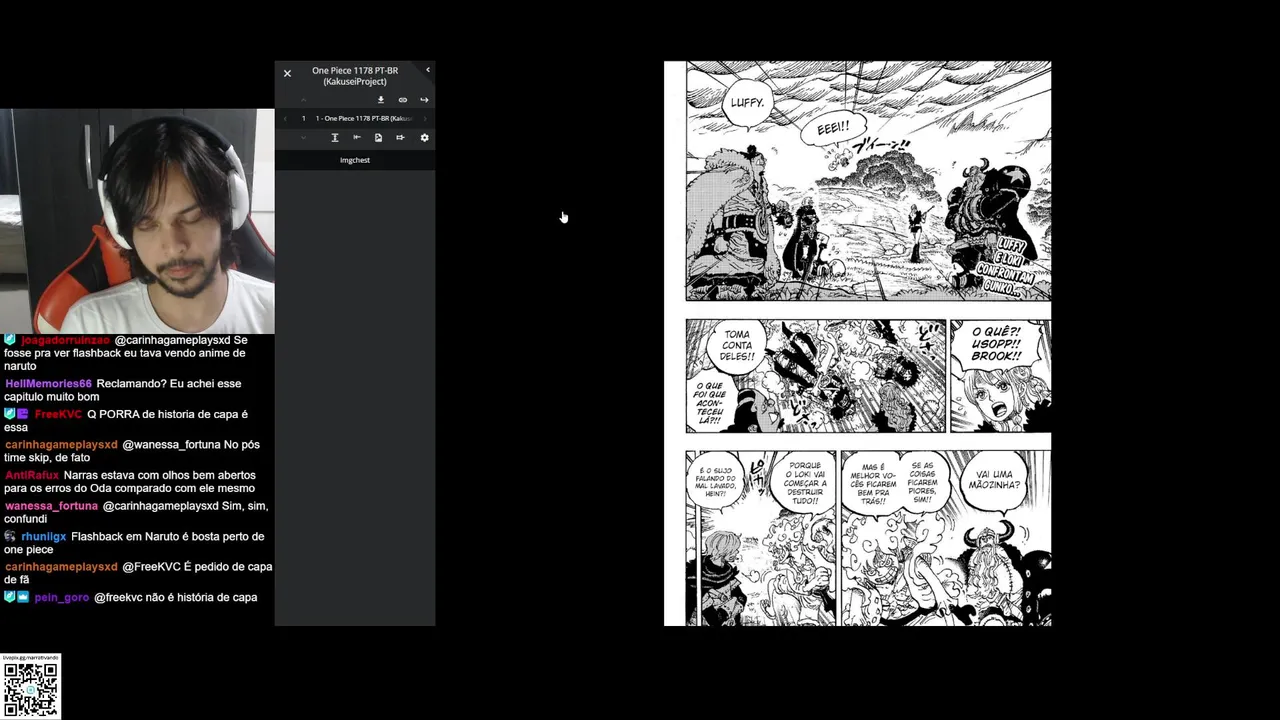Click the share arrow icon in the sidebar
This screenshot has height=720, width=1280.
pos(424,100)
